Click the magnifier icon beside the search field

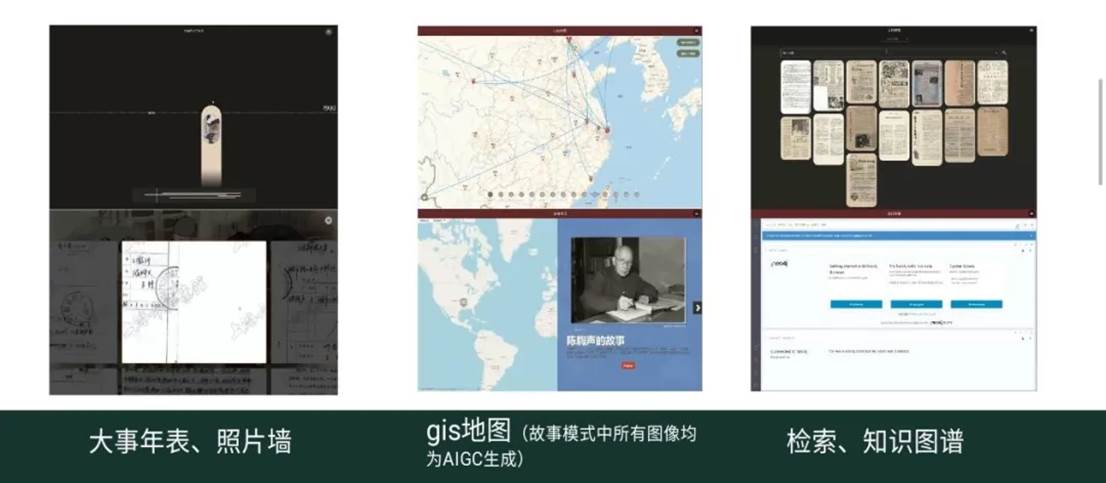pos(1003,52)
